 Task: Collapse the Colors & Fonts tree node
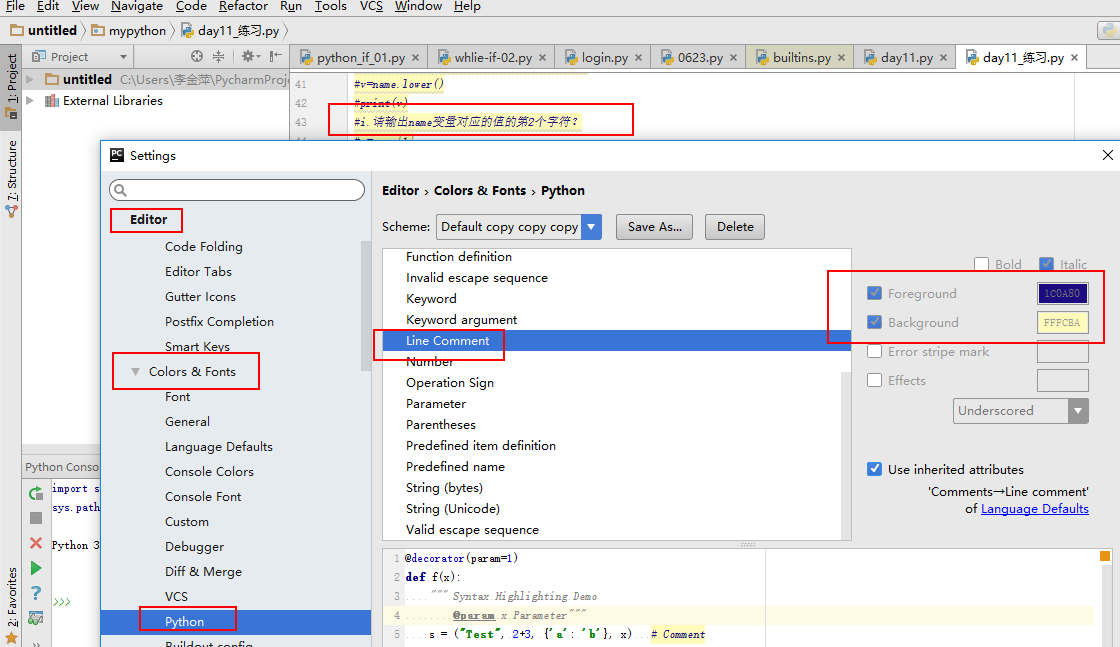click(x=135, y=371)
